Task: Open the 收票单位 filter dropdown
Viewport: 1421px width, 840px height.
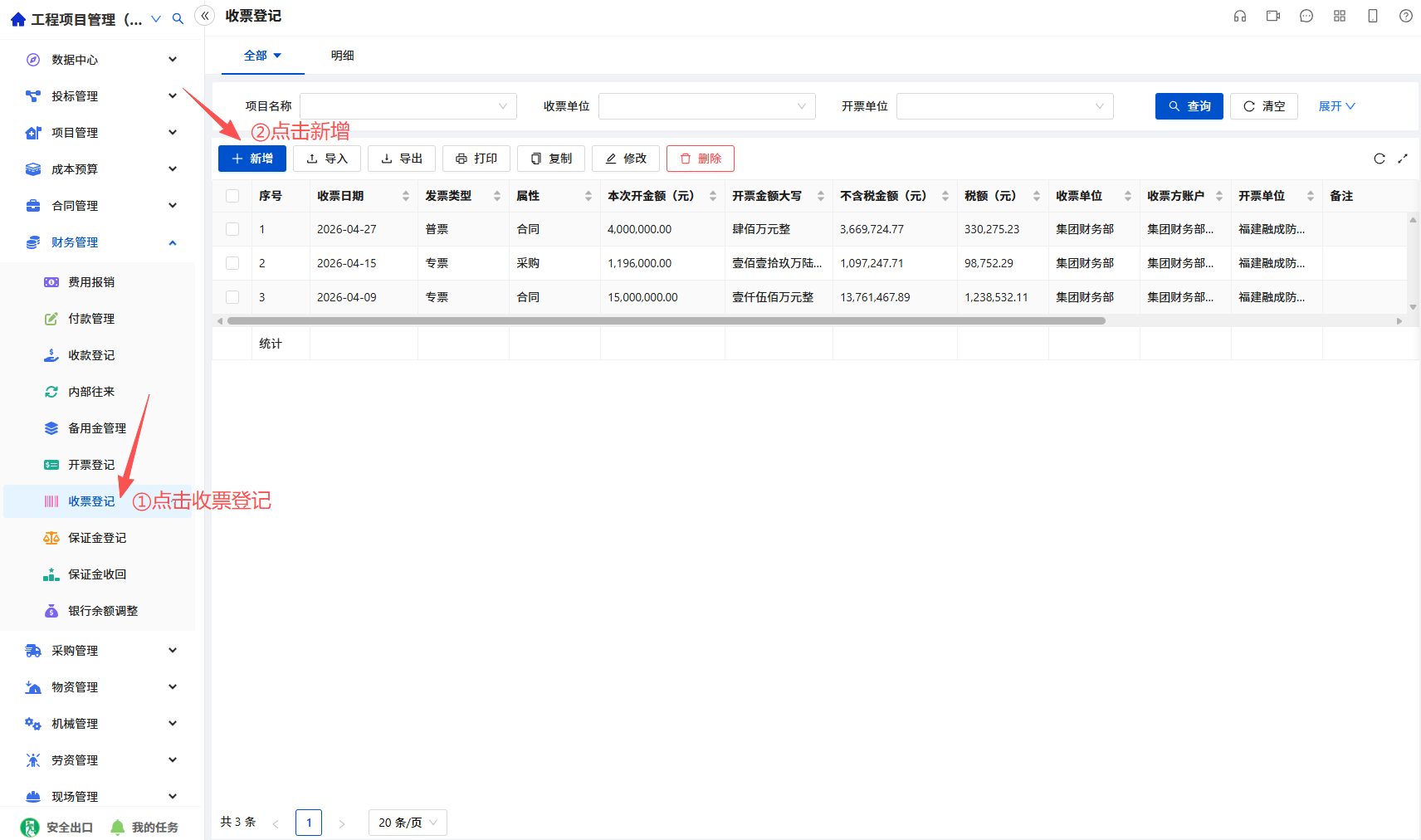Action: pyautogui.click(x=707, y=106)
